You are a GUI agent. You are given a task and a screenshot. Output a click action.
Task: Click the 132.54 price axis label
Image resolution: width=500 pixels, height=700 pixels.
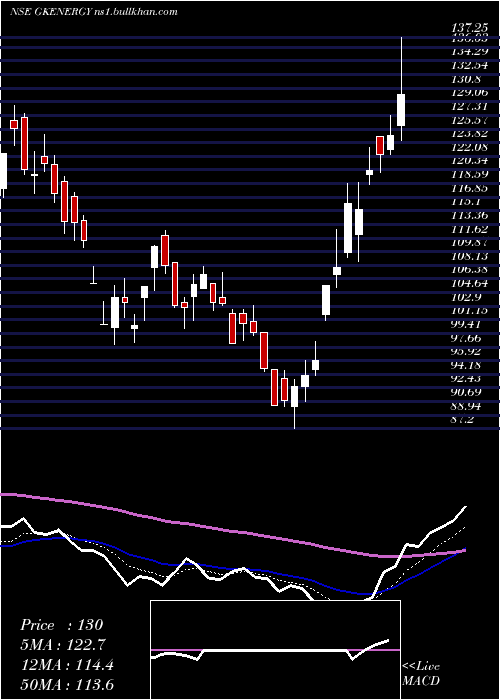coord(470,66)
